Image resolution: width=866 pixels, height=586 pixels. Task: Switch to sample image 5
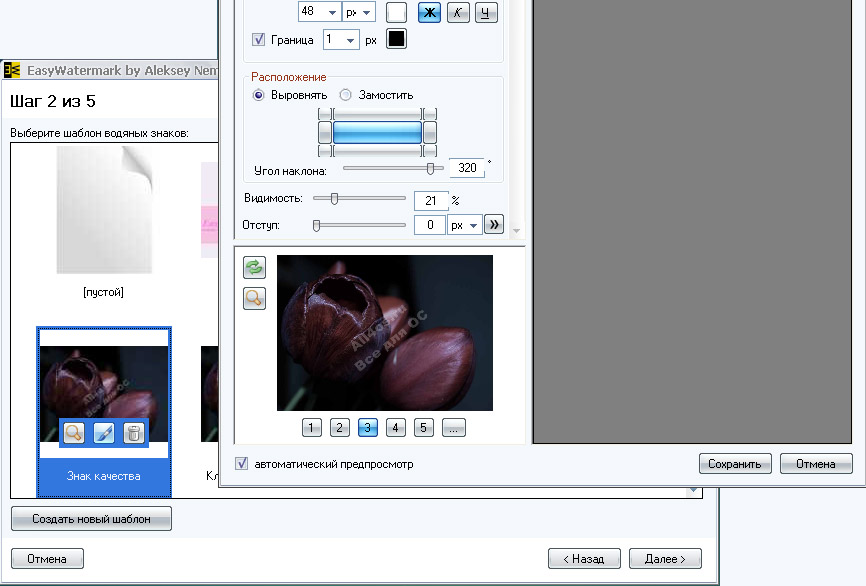pyautogui.click(x=424, y=427)
